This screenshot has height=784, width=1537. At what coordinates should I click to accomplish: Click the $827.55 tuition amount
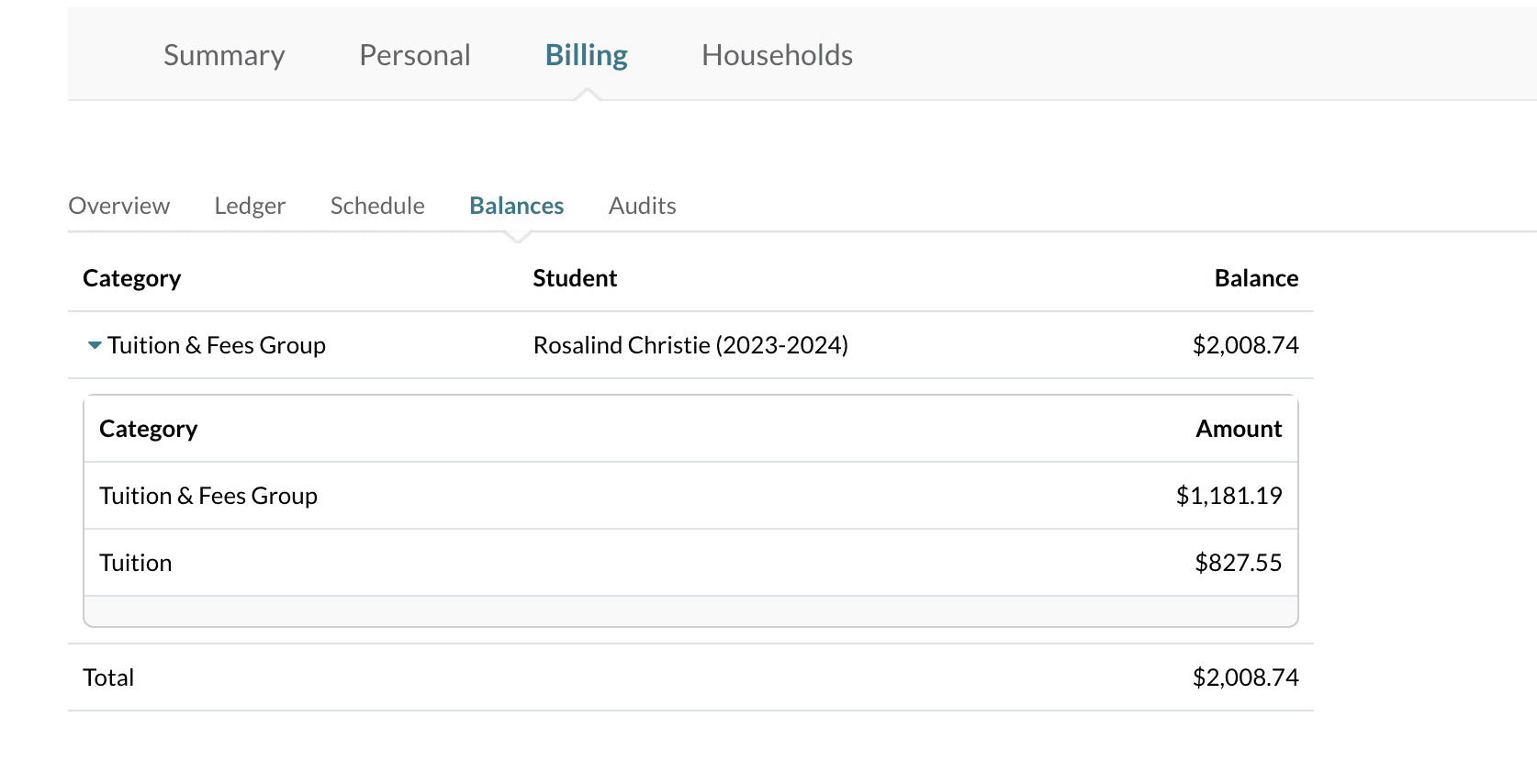point(1238,563)
